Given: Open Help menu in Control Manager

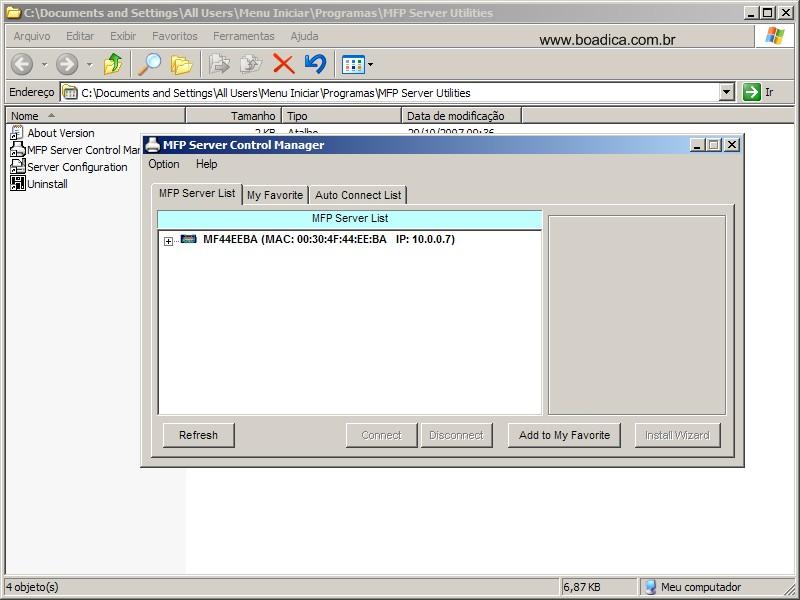Looking at the screenshot, I should pos(207,164).
